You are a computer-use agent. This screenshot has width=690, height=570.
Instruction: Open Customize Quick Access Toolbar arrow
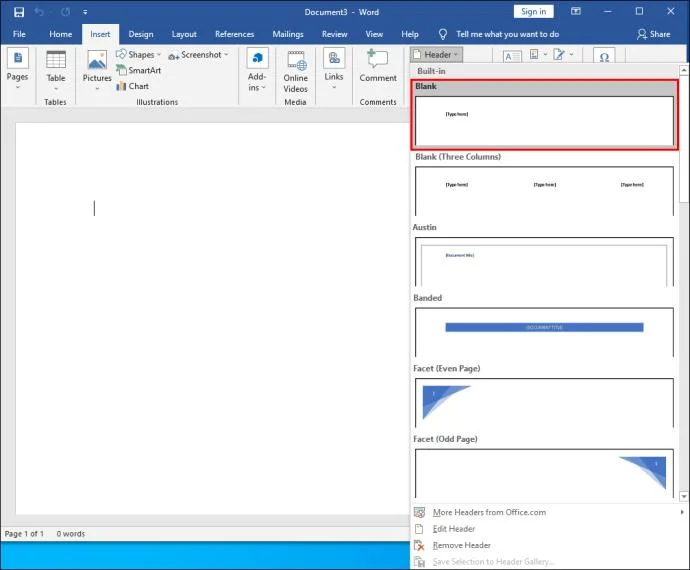coord(85,12)
